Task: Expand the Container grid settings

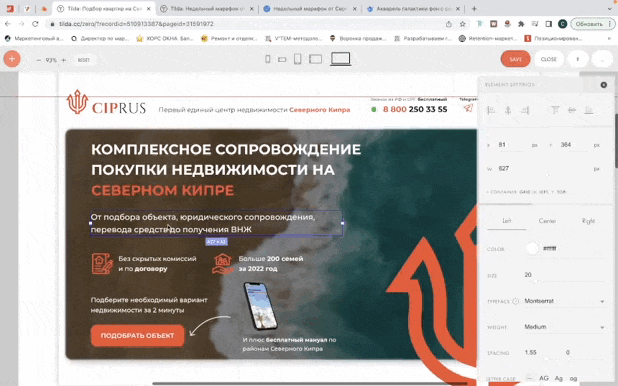Action: coord(527,192)
